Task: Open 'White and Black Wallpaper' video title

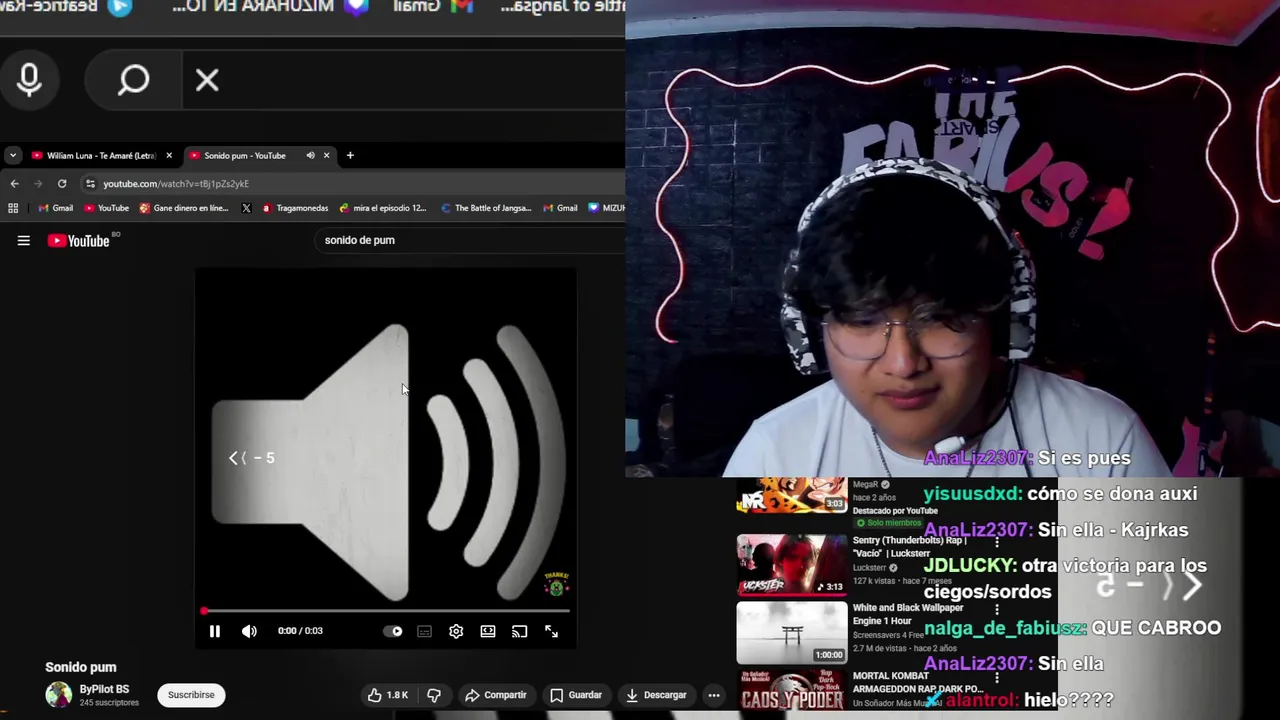Action: point(908,614)
